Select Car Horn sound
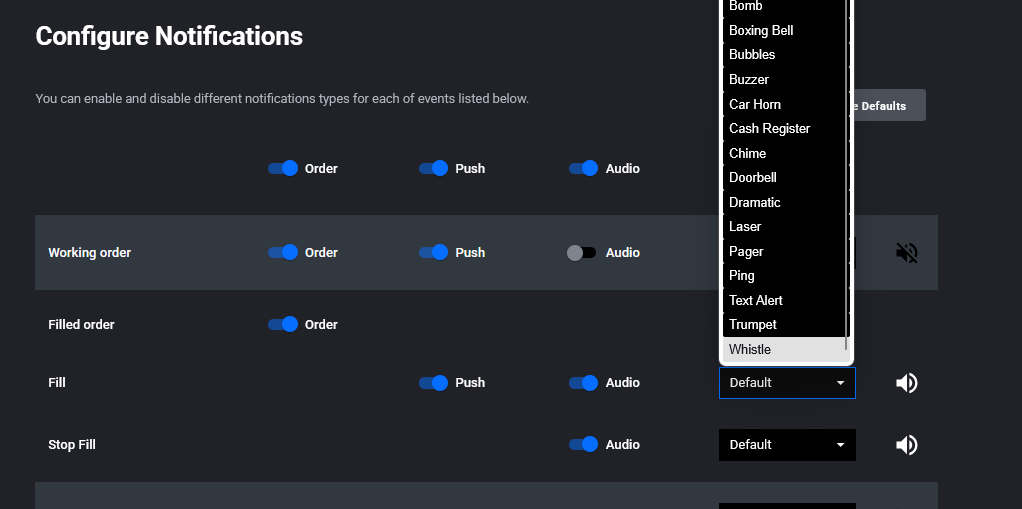The height and width of the screenshot is (509, 1022). point(783,104)
